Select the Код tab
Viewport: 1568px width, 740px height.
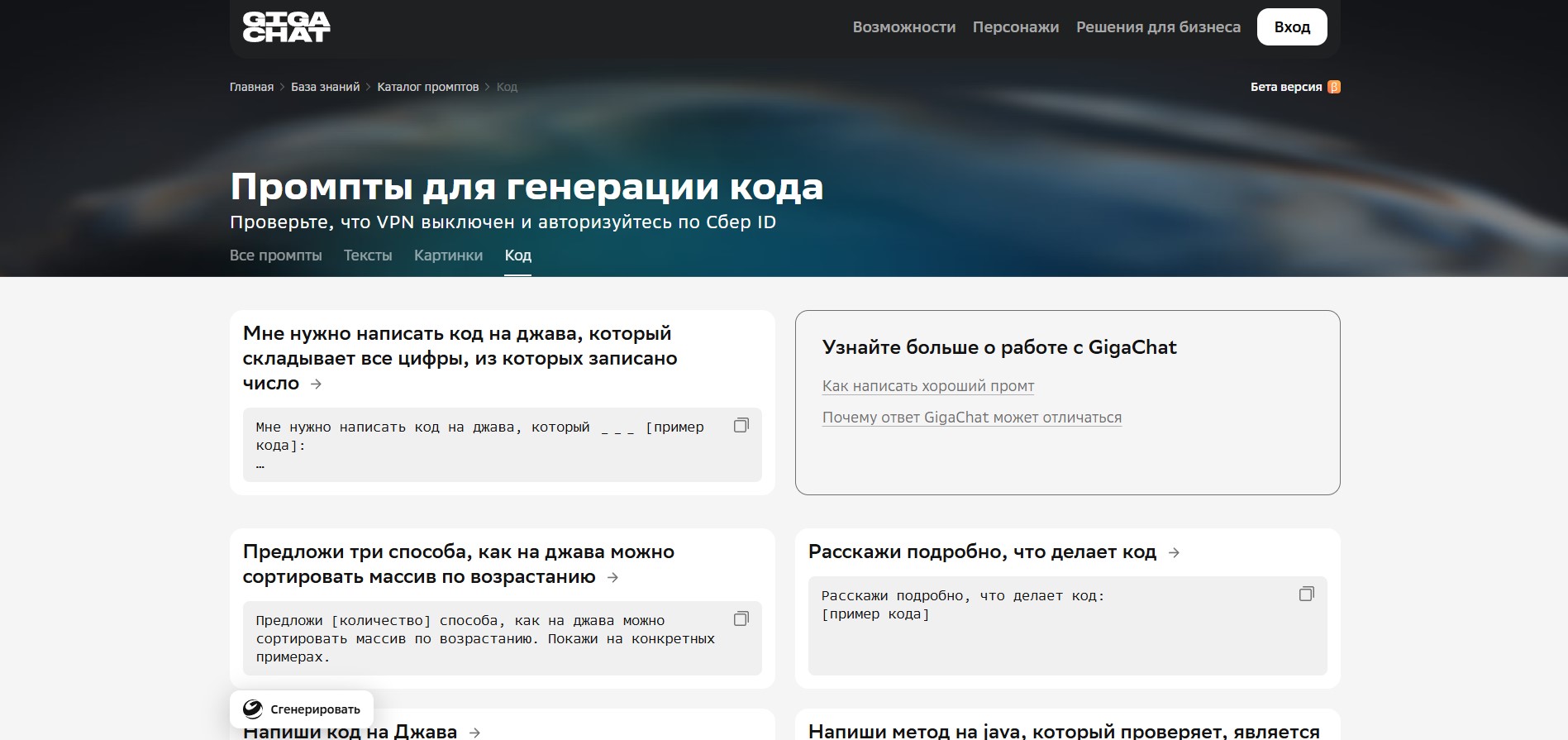[518, 255]
